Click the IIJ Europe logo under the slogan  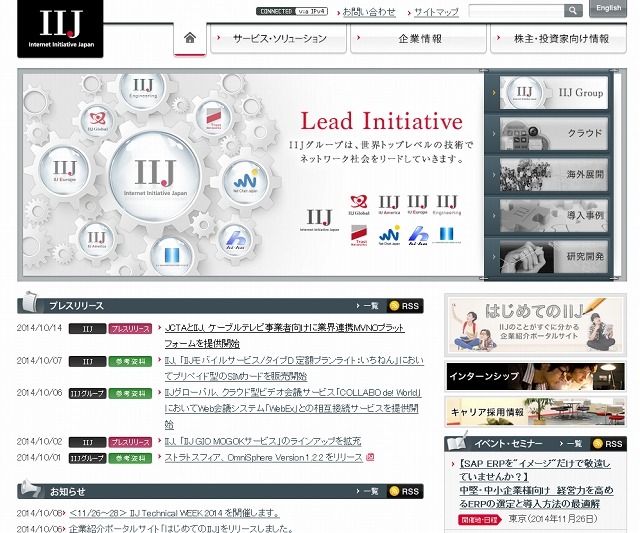pos(418,204)
